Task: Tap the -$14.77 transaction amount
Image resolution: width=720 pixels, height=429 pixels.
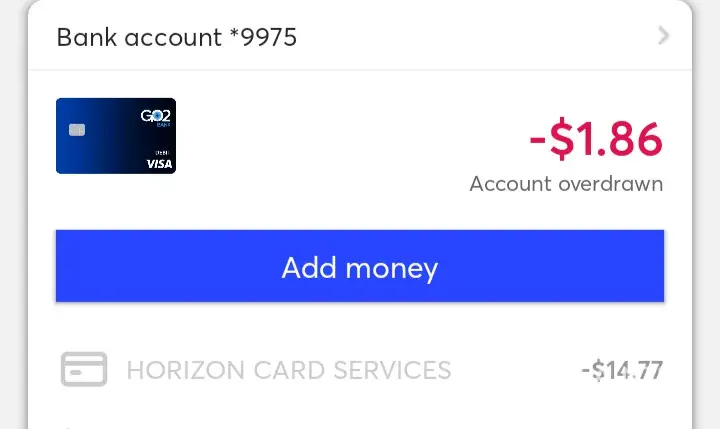Action: point(622,370)
